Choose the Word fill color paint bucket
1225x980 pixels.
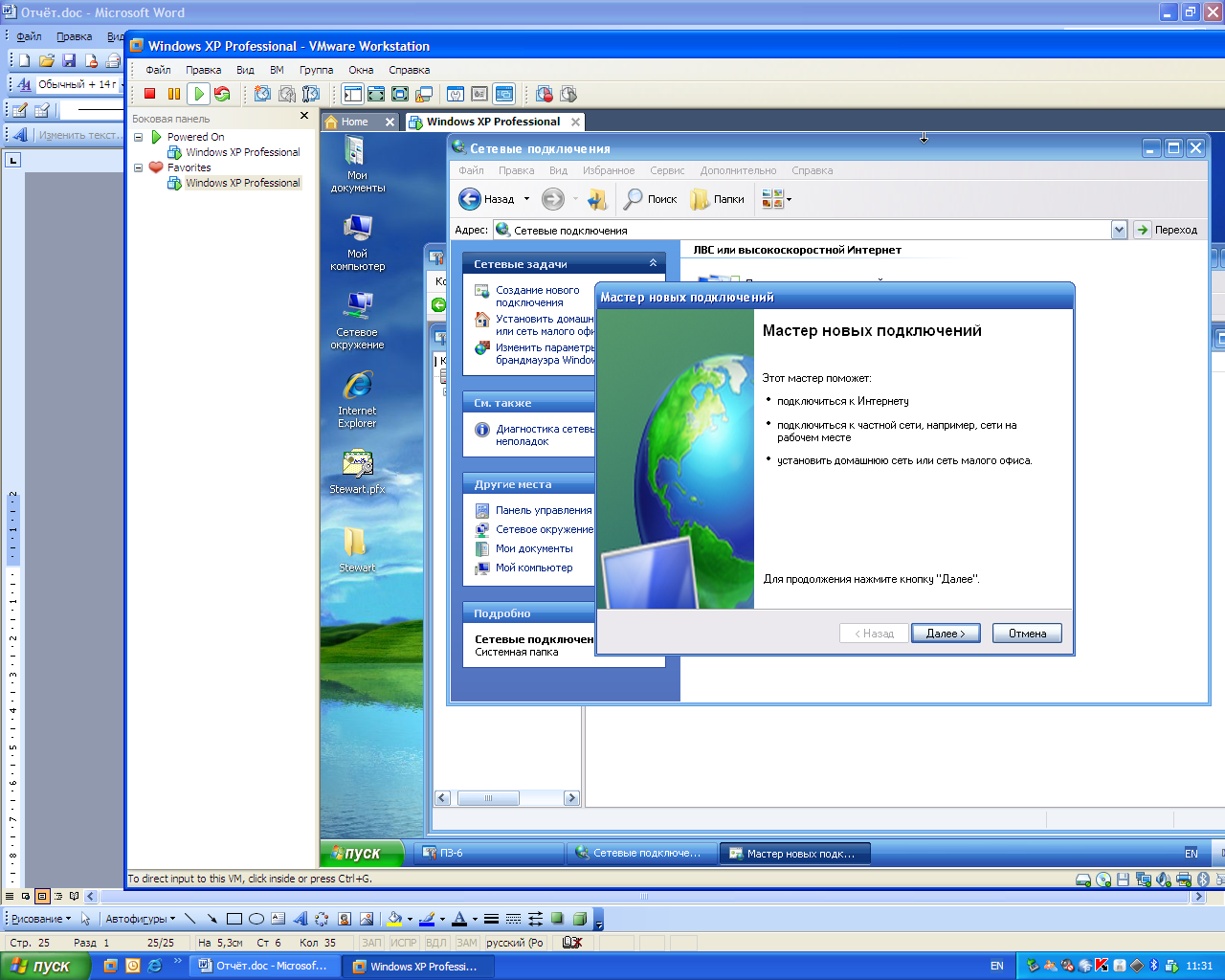(x=394, y=919)
